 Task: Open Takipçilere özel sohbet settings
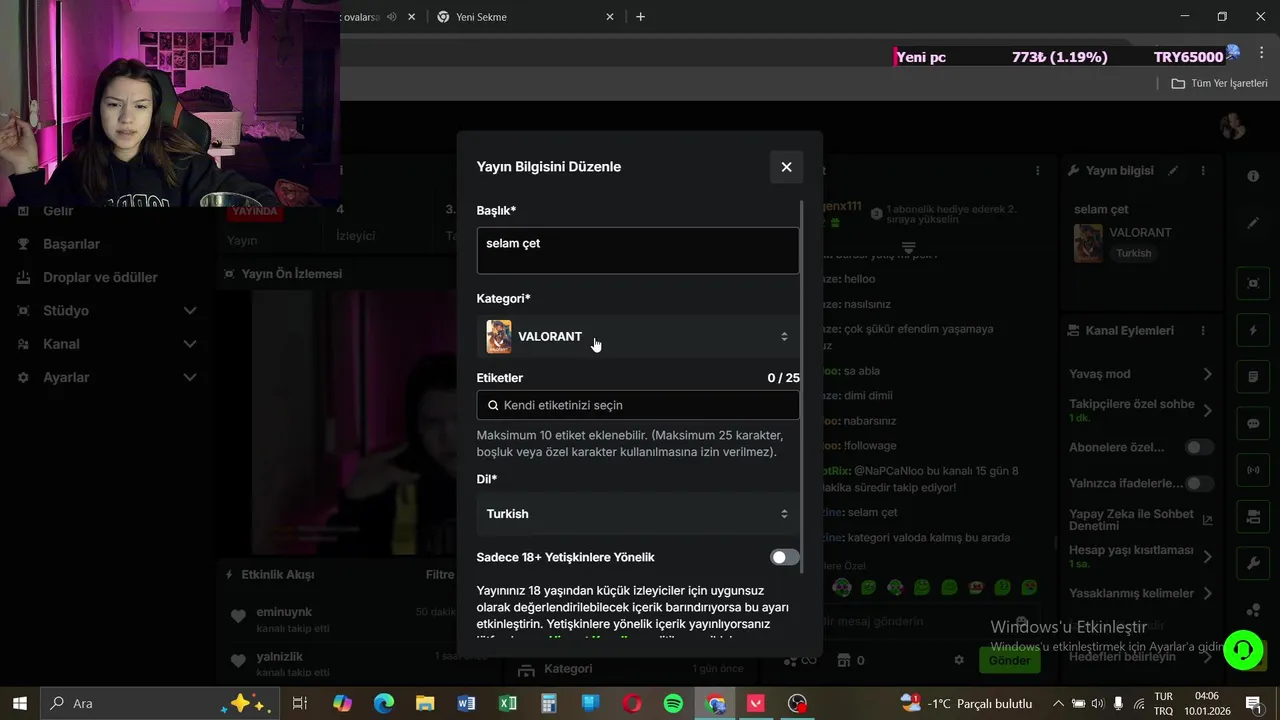tap(1140, 410)
